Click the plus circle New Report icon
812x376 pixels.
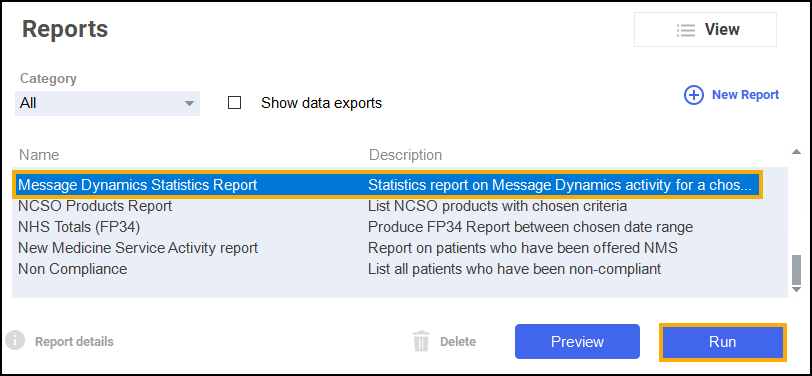(694, 95)
